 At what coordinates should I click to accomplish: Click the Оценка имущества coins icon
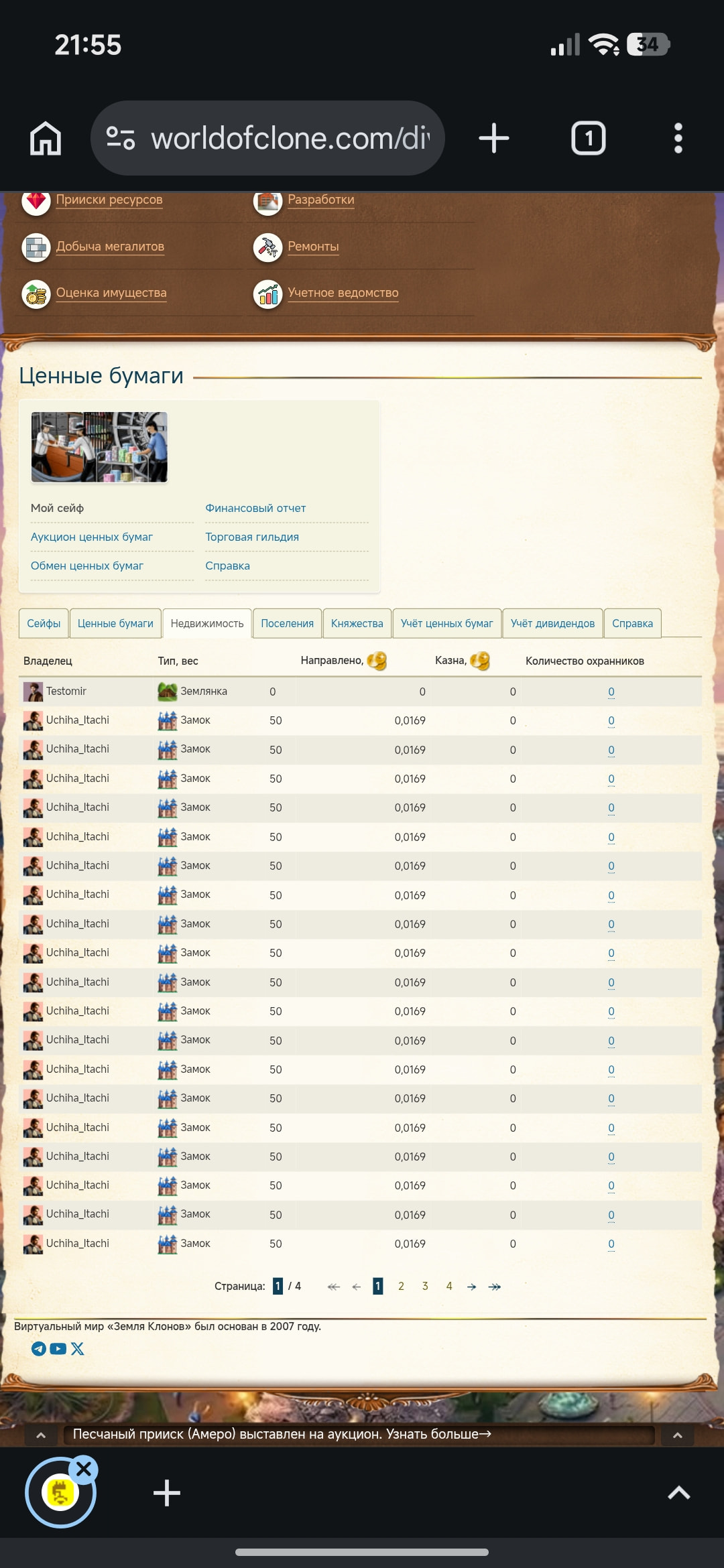click(36, 293)
